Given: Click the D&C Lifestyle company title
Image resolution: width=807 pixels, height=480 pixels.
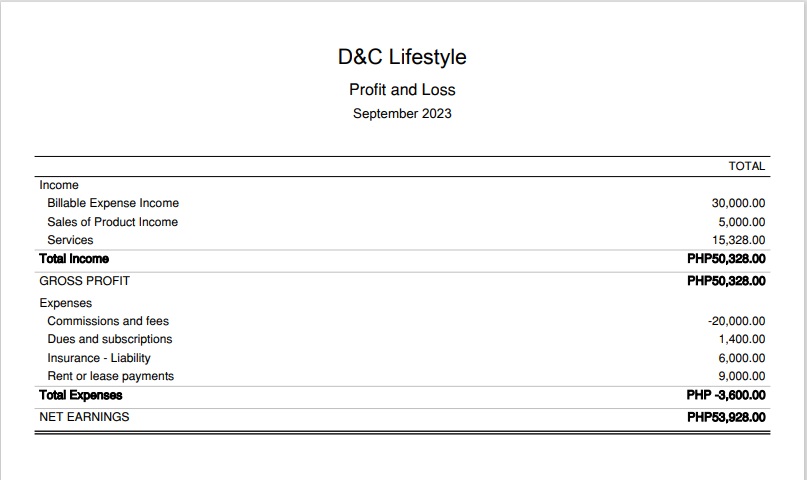Looking at the screenshot, I should [402, 57].
